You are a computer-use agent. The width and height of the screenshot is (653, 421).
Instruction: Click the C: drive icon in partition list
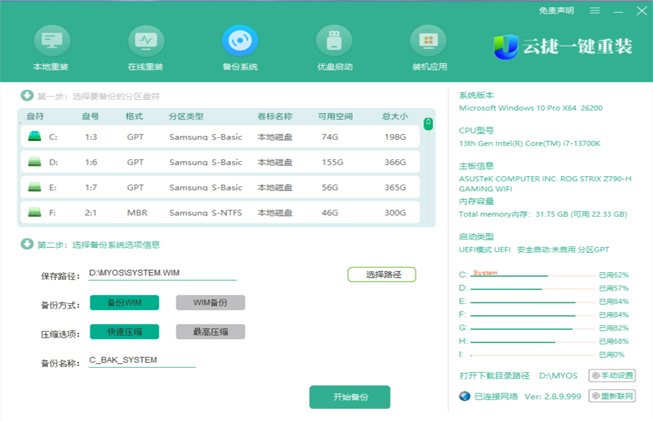[34, 136]
